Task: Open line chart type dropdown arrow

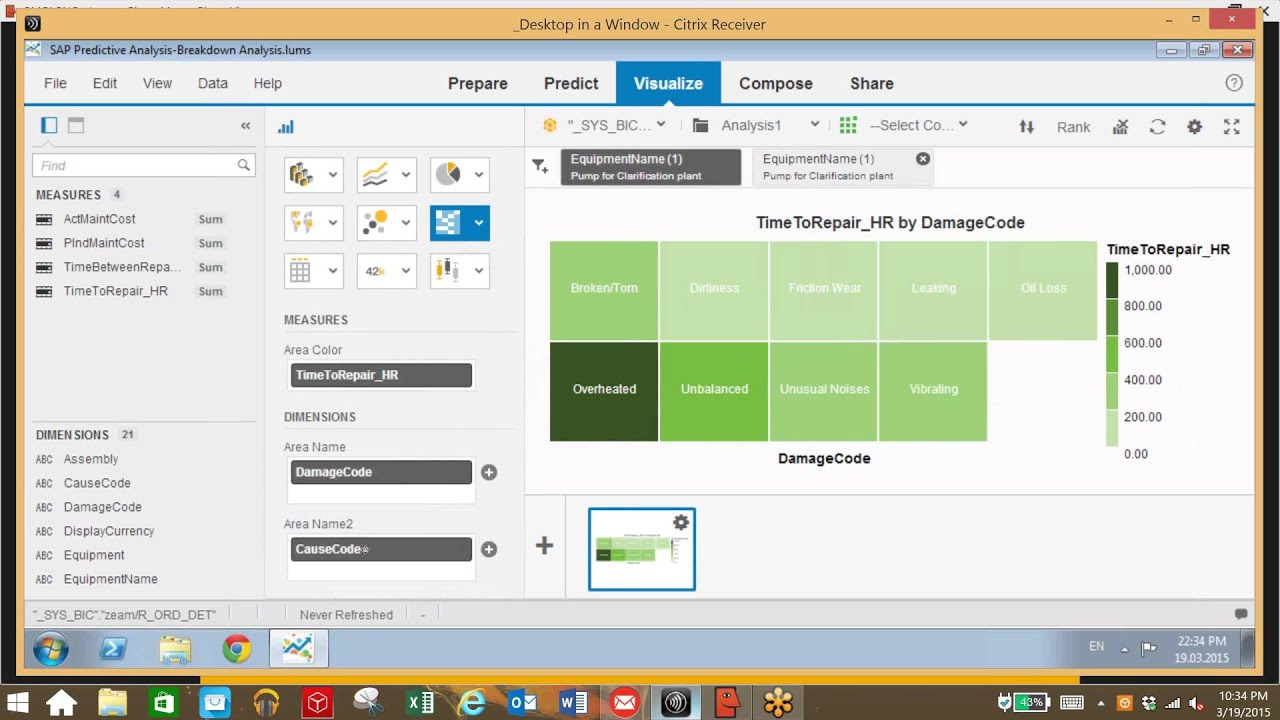Action: tap(406, 175)
